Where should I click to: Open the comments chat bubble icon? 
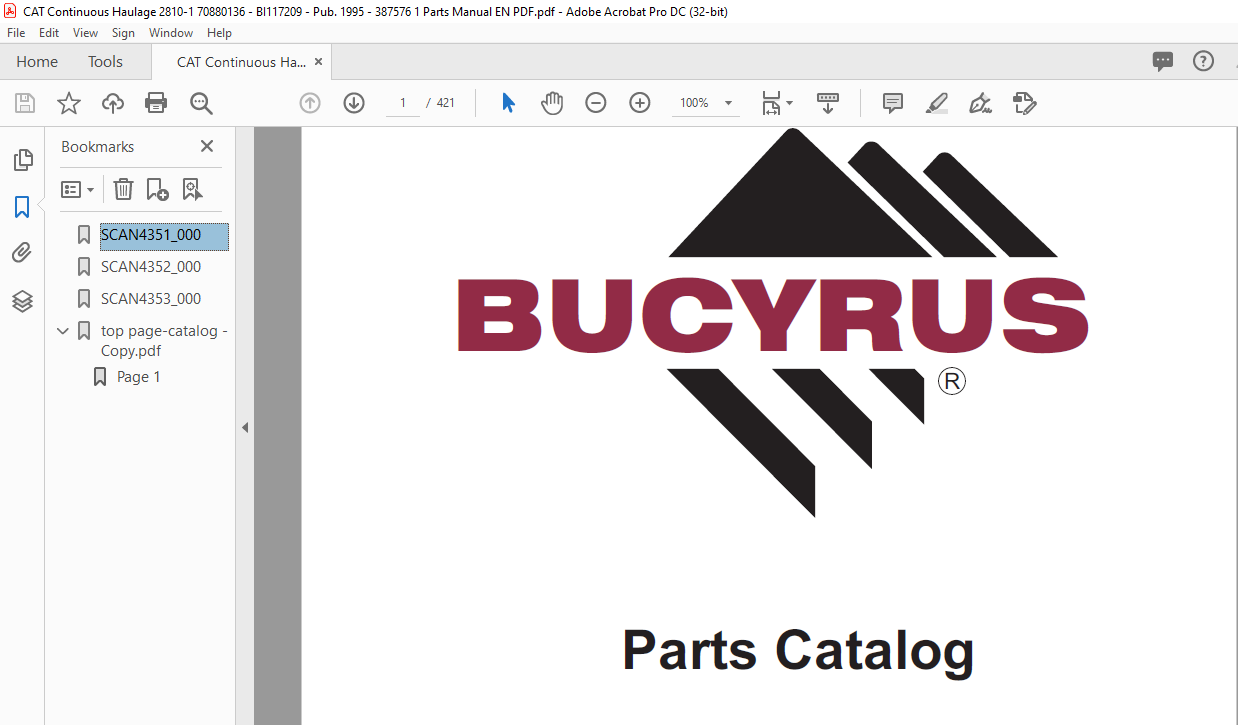[x=1163, y=62]
